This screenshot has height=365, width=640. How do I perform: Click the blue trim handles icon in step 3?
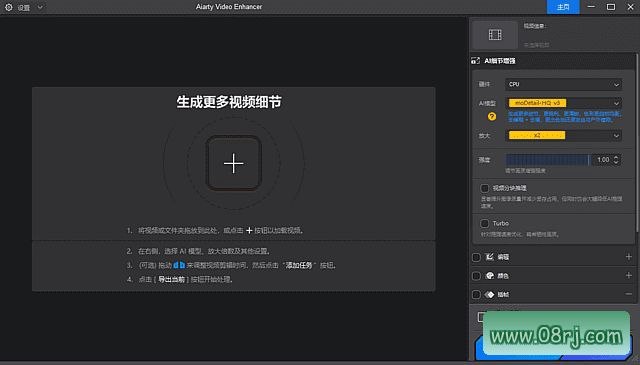tap(179, 265)
